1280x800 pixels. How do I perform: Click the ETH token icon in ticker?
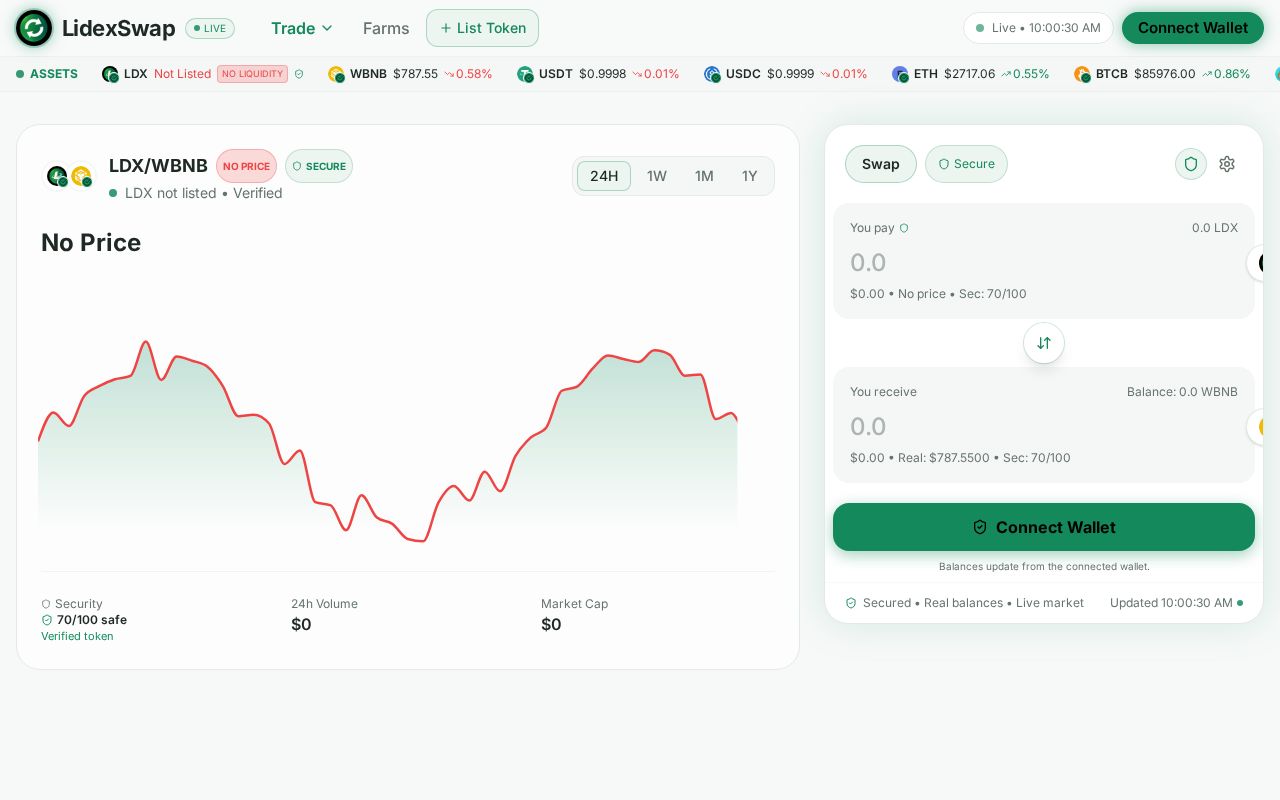pos(900,74)
